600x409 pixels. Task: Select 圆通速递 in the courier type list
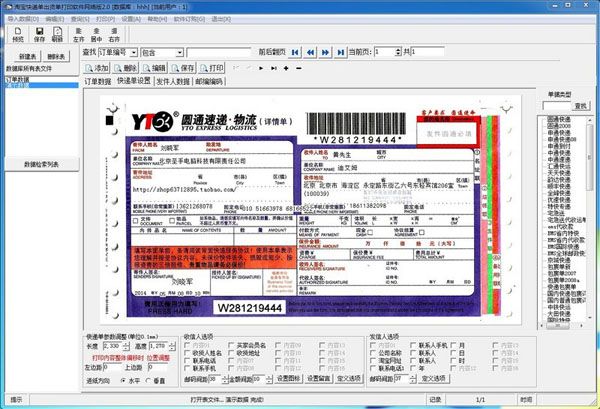click(560, 117)
